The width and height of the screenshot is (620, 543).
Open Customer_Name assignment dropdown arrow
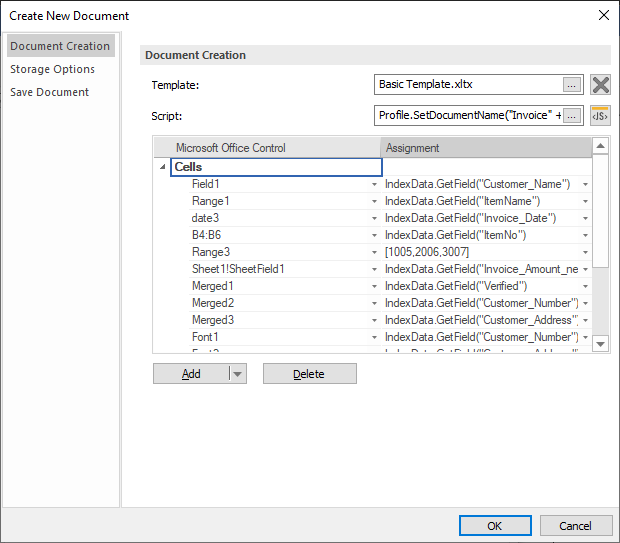(585, 184)
